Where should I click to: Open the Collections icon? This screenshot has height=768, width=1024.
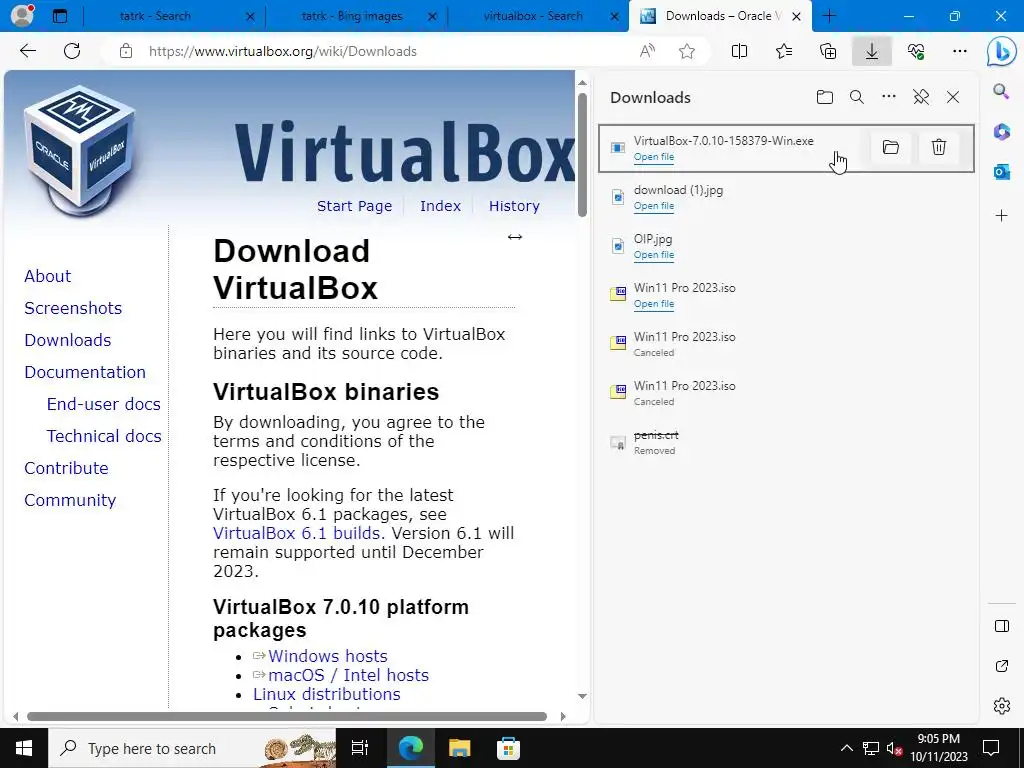827,51
